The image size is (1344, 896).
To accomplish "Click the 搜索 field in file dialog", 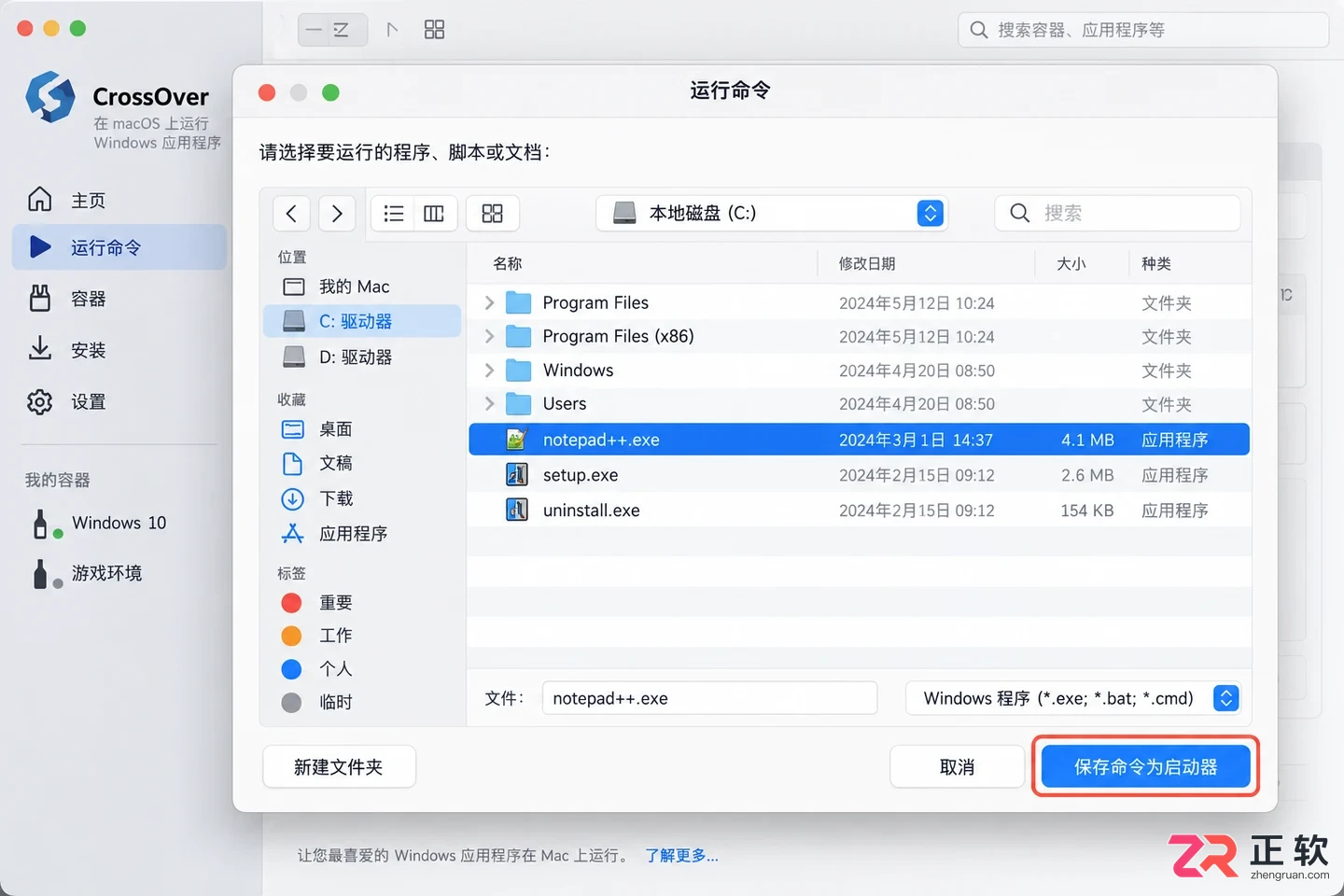I will coord(1117,214).
